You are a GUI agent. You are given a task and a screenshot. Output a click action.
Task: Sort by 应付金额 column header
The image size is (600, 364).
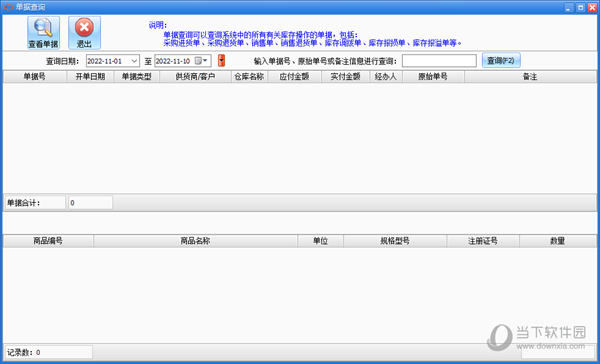click(294, 77)
